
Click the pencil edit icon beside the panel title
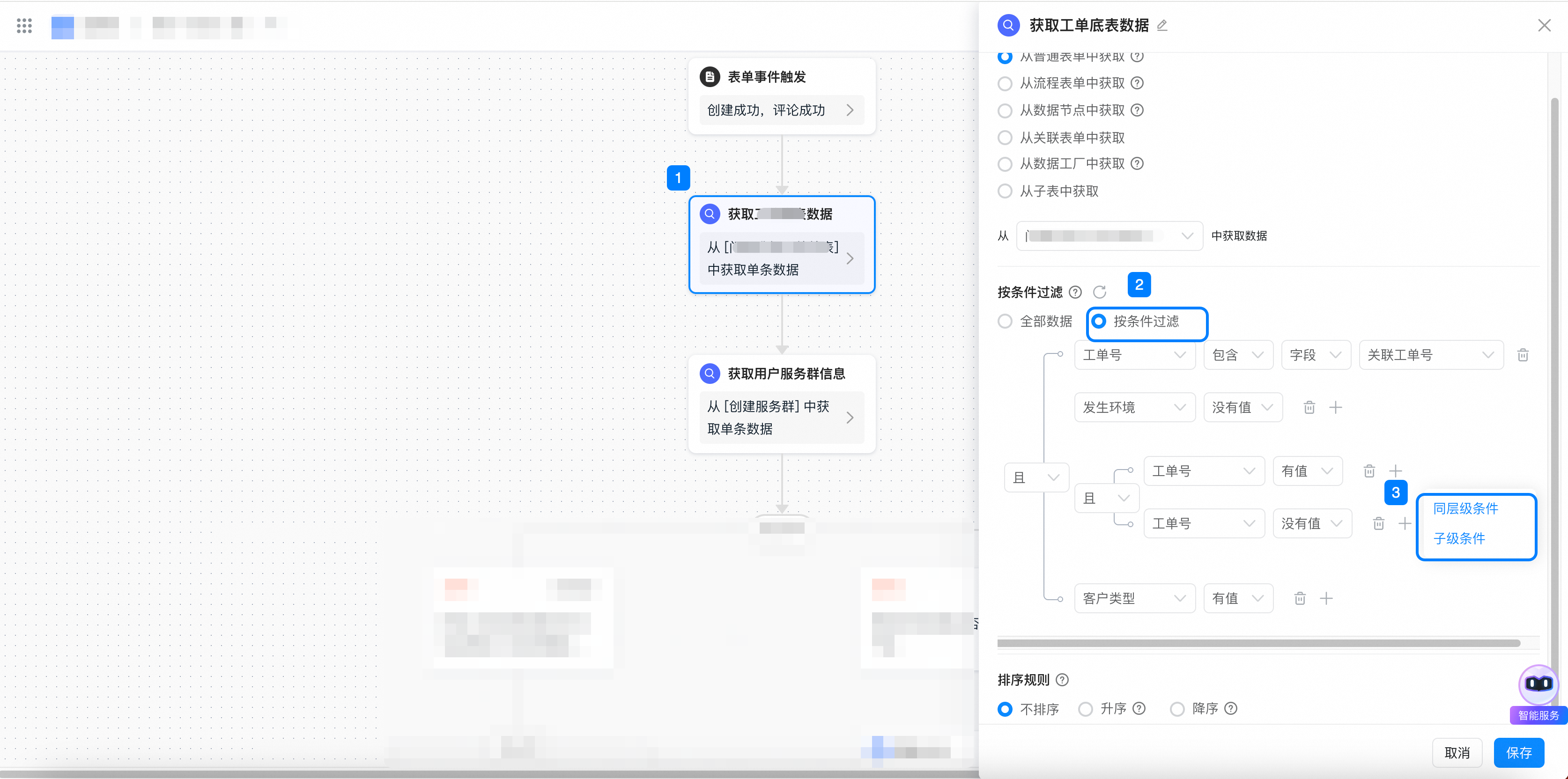[1162, 26]
